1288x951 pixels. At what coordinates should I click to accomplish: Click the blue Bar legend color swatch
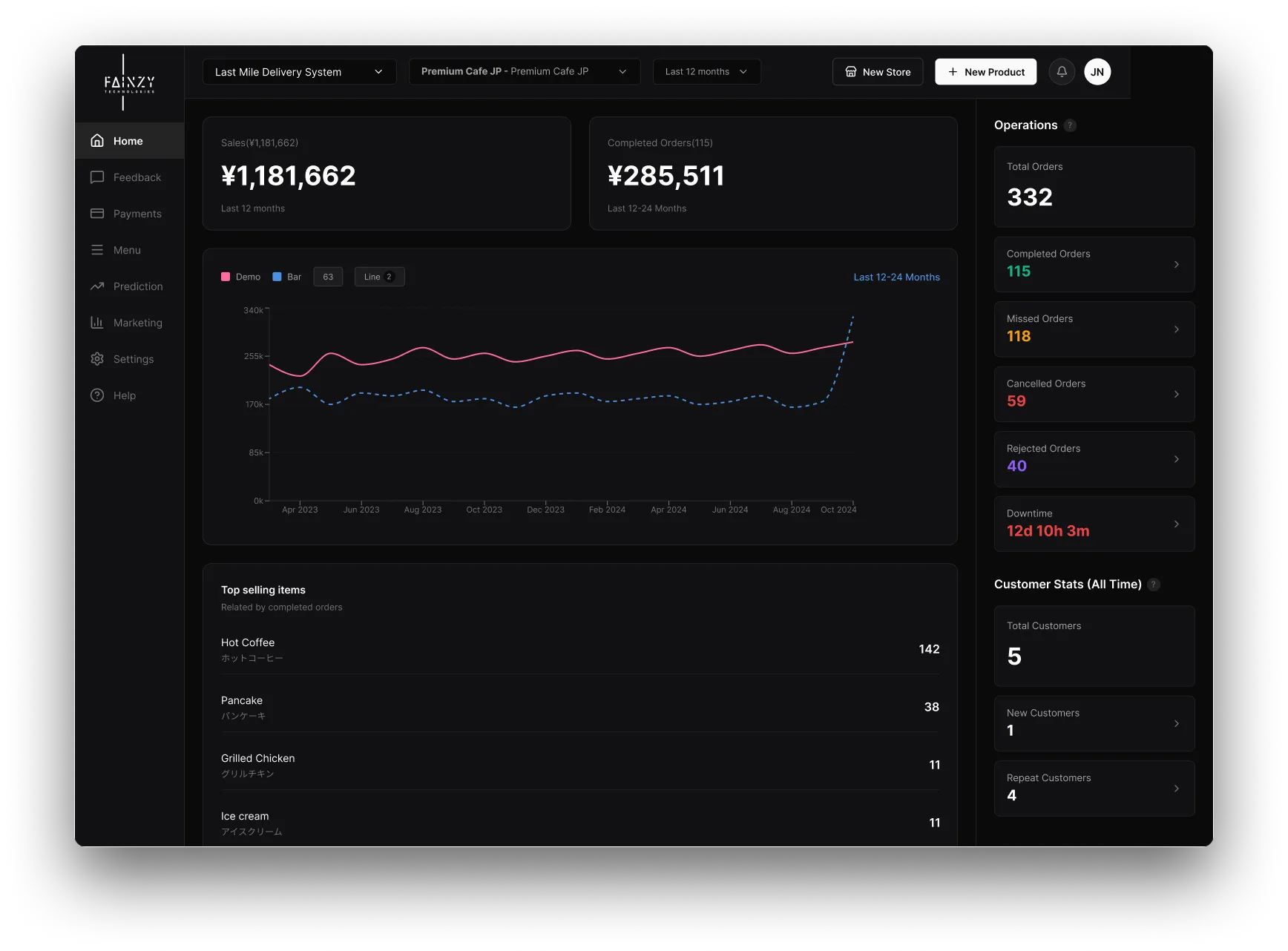click(x=277, y=277)
